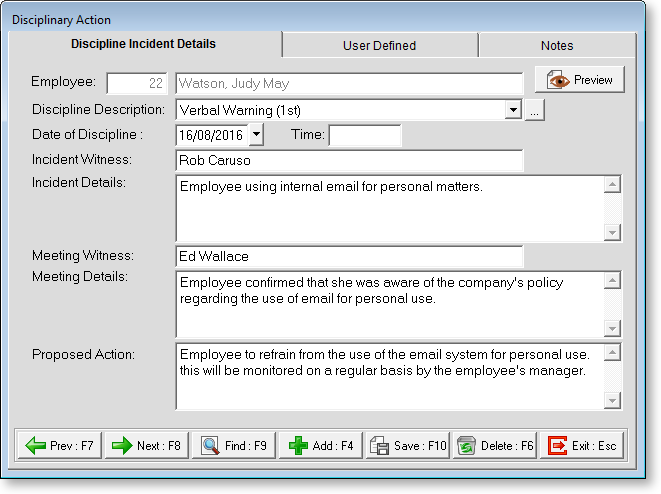Delete this record using Delete F6
661x494 pixels.
494,446
